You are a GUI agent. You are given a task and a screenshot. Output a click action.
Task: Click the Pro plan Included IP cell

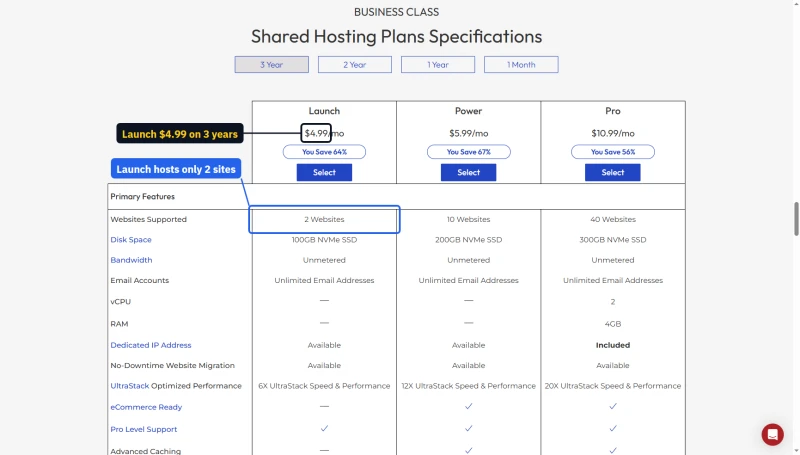[x=613, y=345]
